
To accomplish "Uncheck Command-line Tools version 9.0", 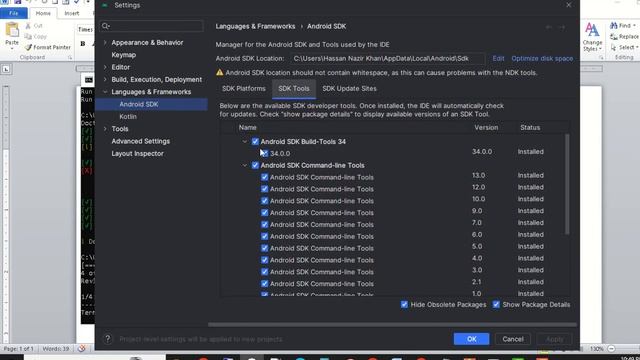I will (264, 213).
